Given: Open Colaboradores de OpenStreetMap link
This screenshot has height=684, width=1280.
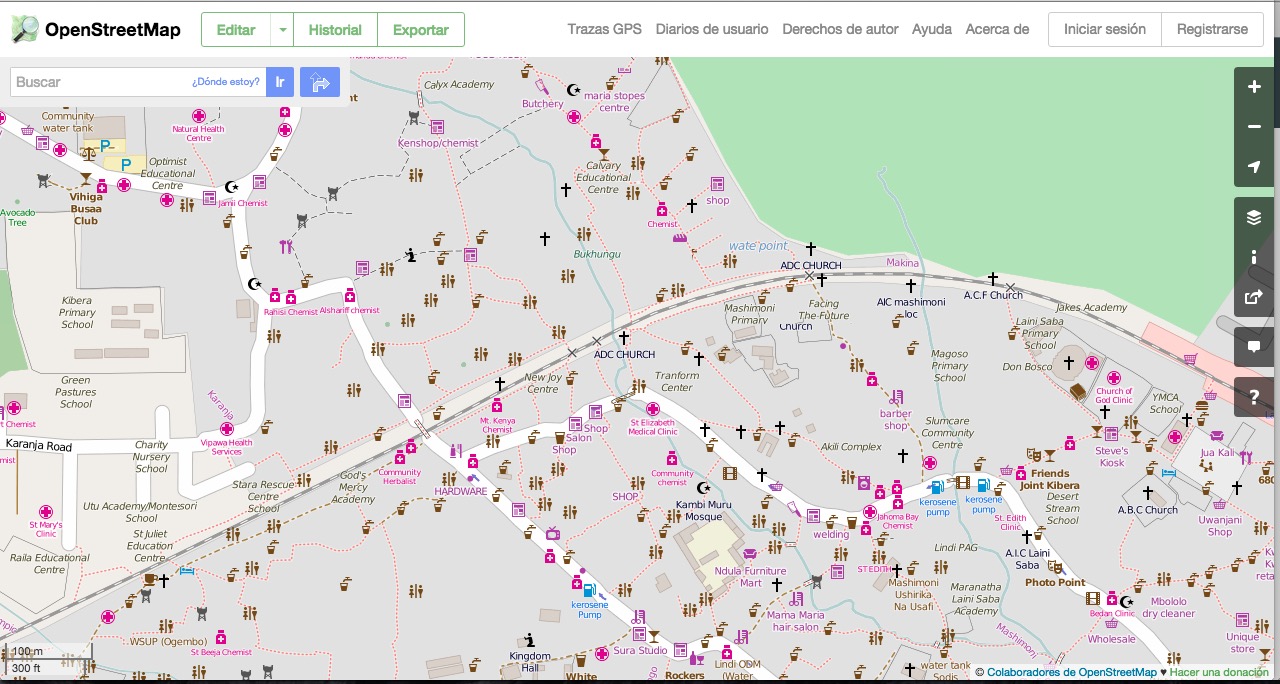Looking at the screenshot, I should (x=1071, y=673).
